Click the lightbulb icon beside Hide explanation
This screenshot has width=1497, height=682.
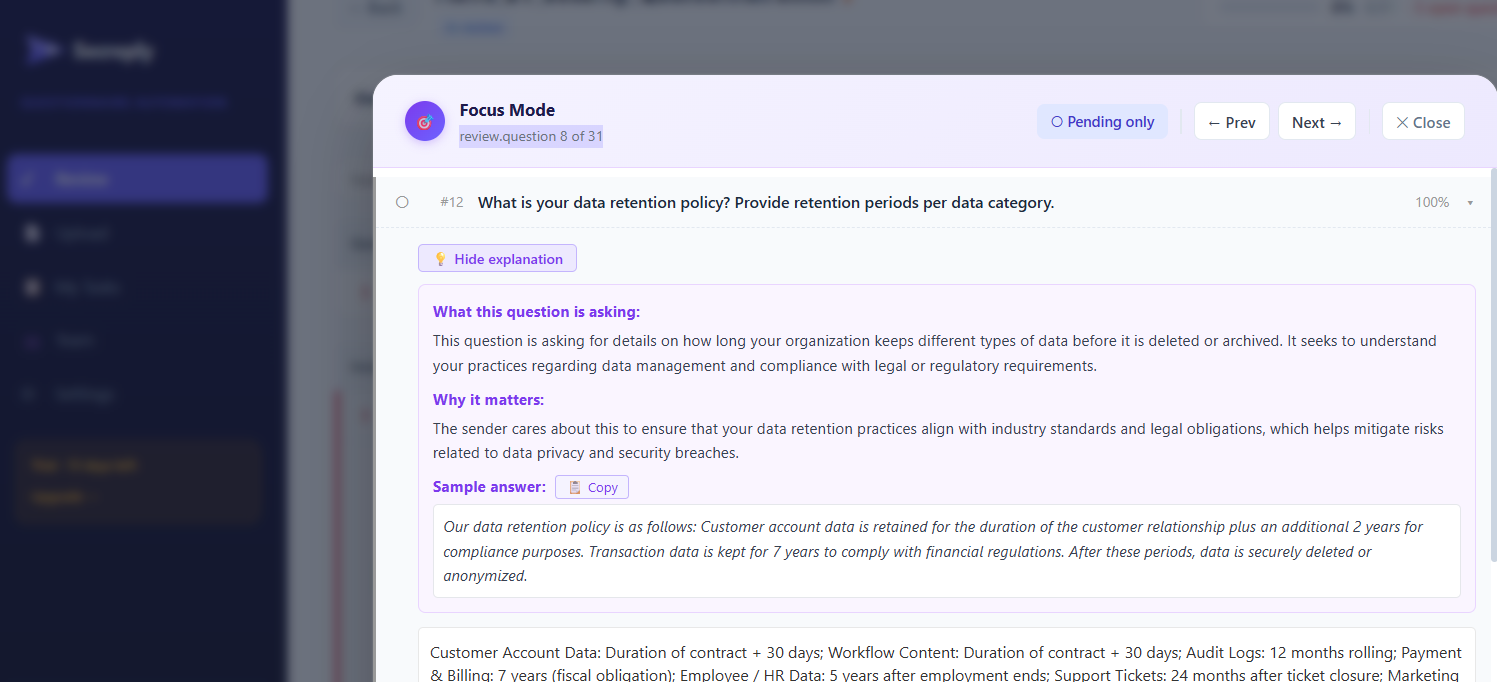coord(440,259)
